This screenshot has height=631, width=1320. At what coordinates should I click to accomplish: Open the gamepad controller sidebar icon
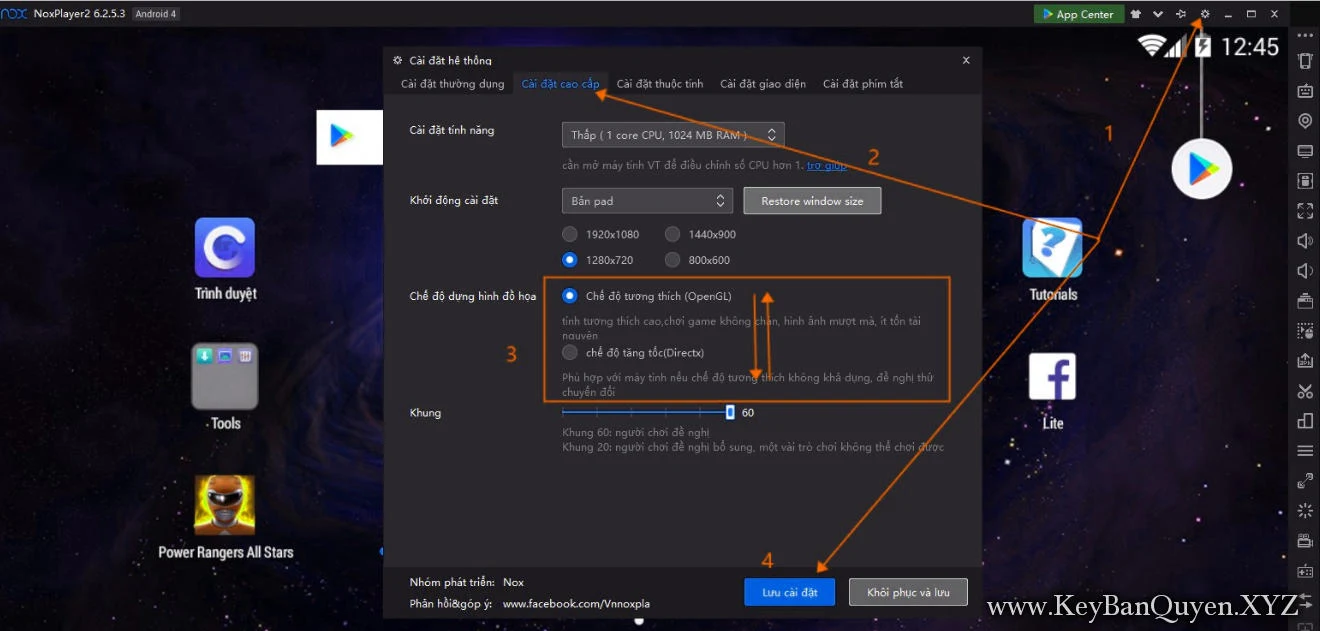tap(1305, 571)
